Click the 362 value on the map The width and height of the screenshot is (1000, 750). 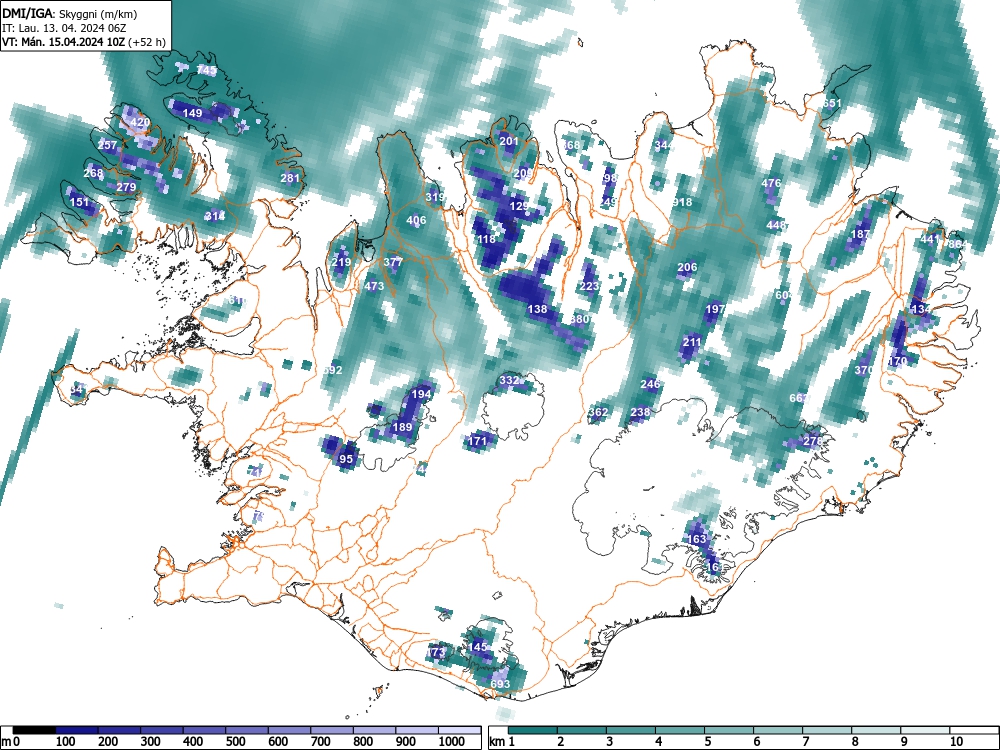pyautogui.click(x=598, y=413)
